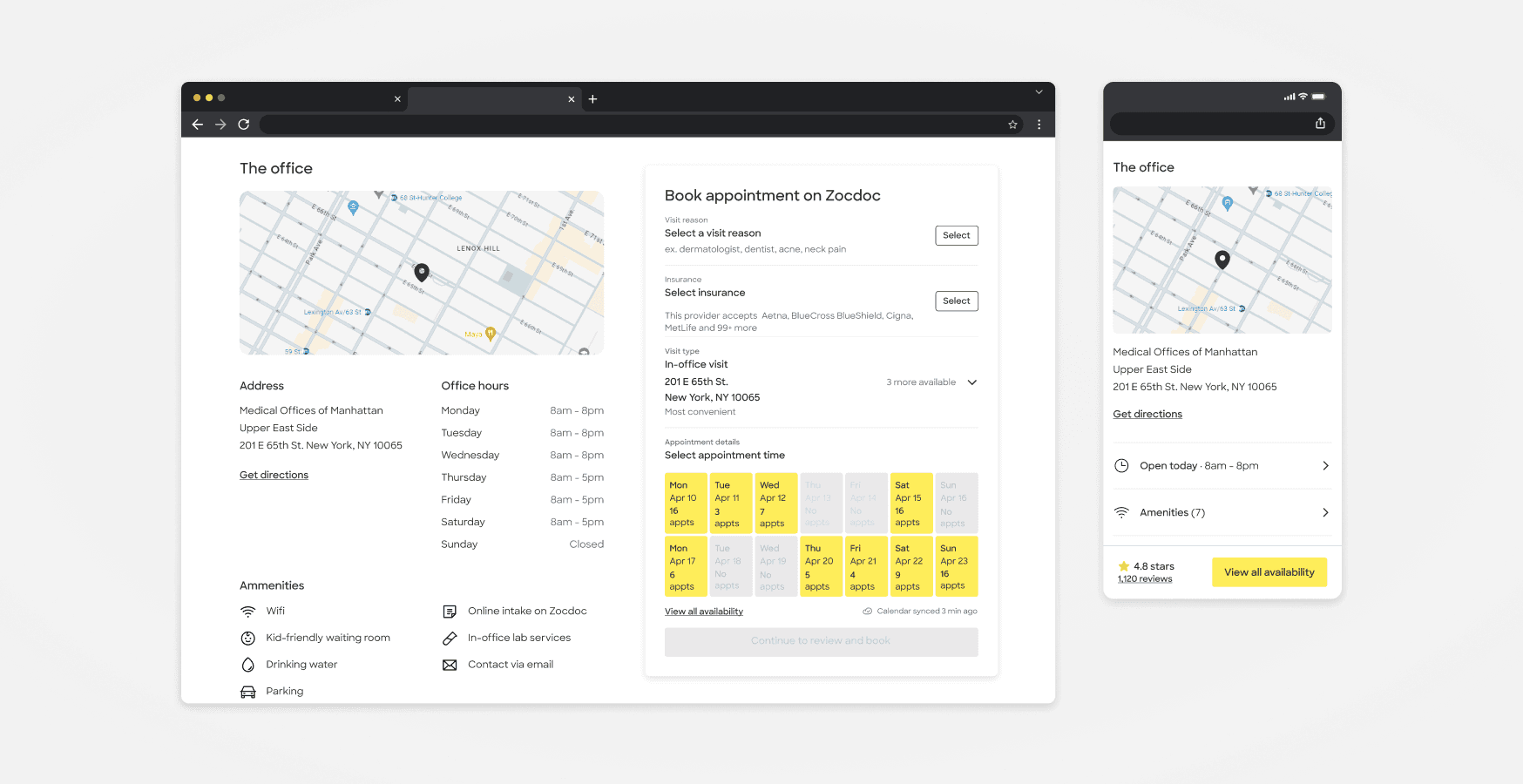Screen dimensions: 1523x784
Task: Click the map location pin on desktop map
Action: 422,272
